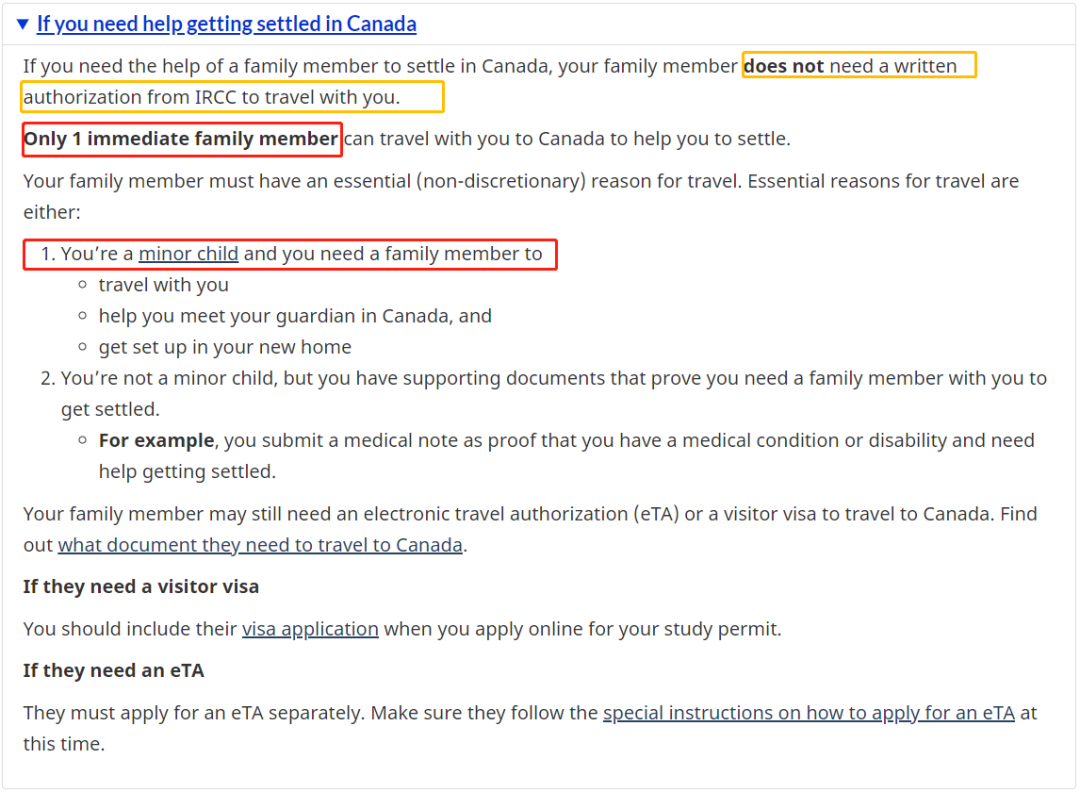The height and width of the screenshot is (792, 1080).
Task: Click 'get set up in your new home' bullet
Action: [225, 346]
